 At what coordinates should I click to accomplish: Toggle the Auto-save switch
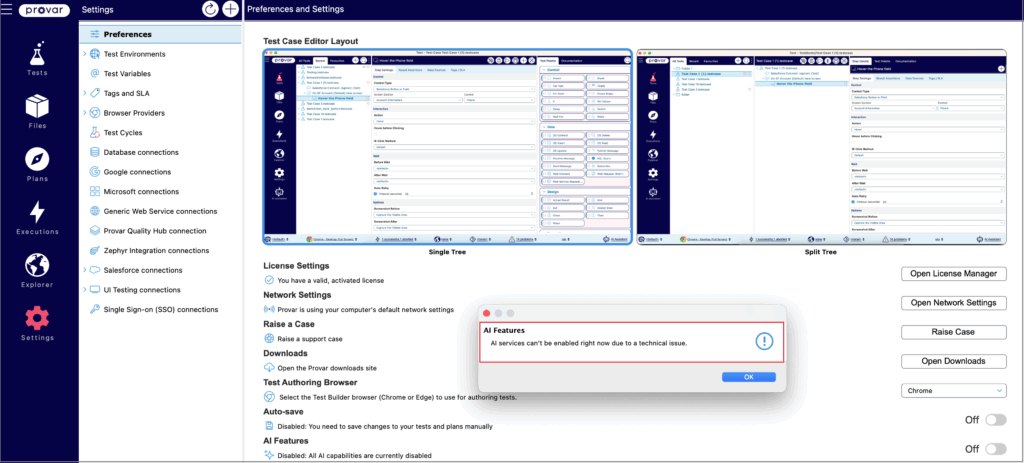(x=995, y=420)
